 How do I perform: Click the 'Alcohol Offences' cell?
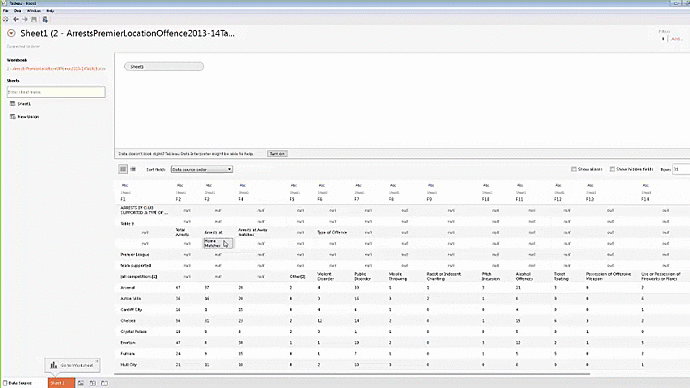(x=525, y=276)
